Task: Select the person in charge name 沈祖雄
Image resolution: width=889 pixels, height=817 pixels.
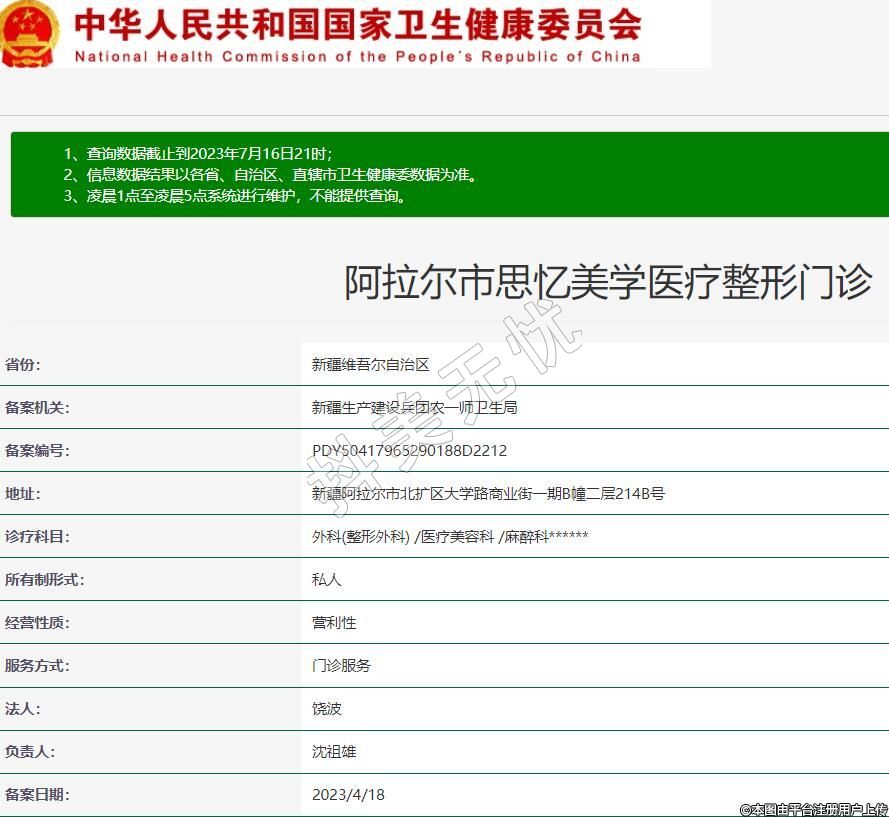Action: coord(334,752)
